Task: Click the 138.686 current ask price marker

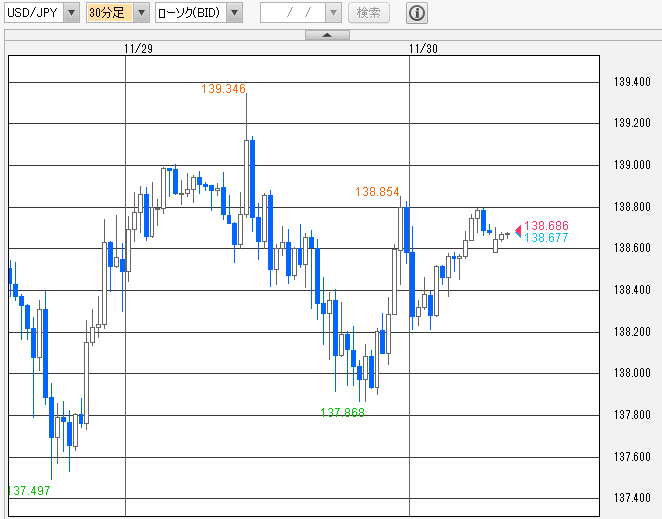Action: [546, 226]
